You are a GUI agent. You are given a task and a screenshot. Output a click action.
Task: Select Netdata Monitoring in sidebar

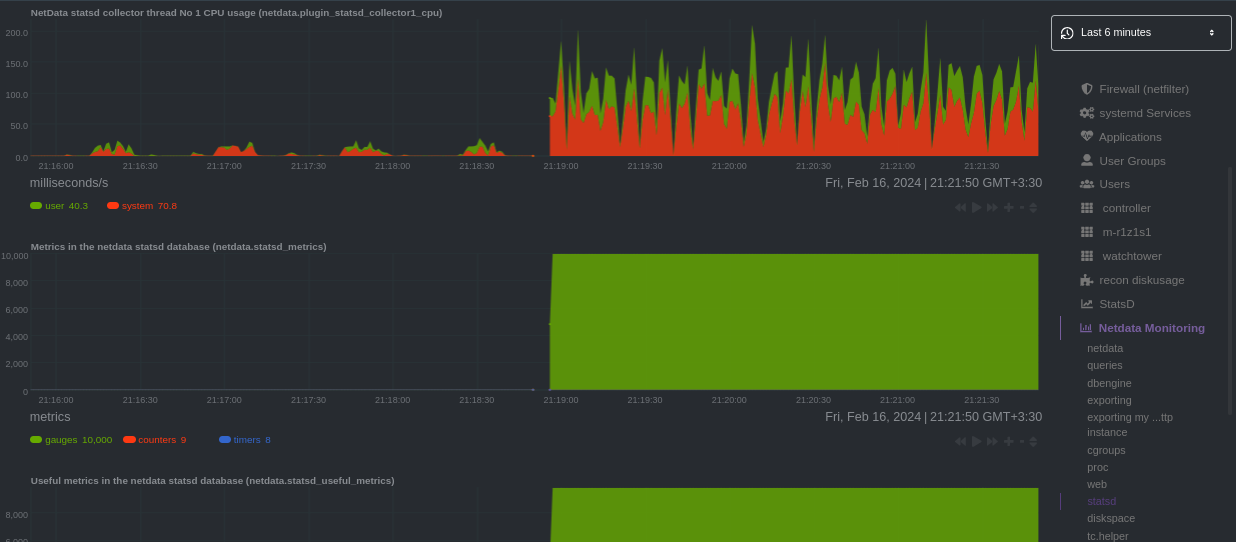(x=1152, y=328)
